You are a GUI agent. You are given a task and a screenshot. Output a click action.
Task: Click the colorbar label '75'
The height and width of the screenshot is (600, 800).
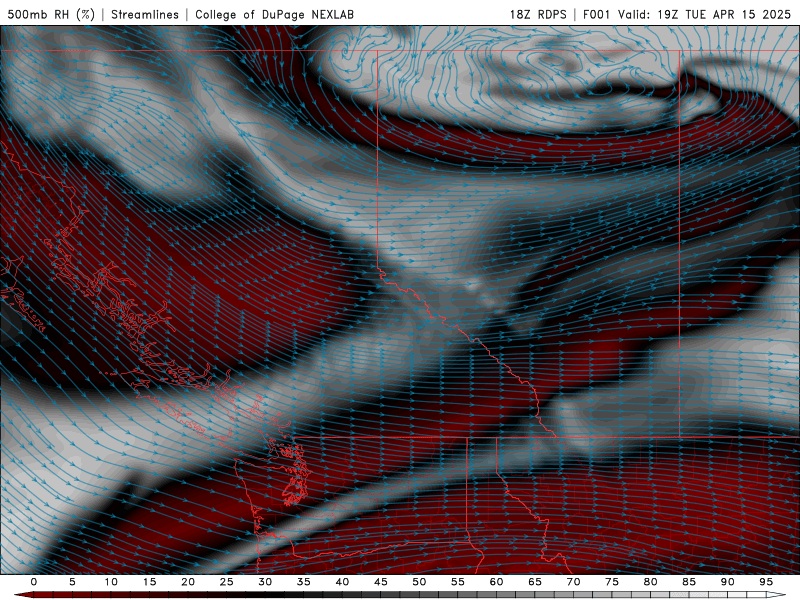(612, 582)
